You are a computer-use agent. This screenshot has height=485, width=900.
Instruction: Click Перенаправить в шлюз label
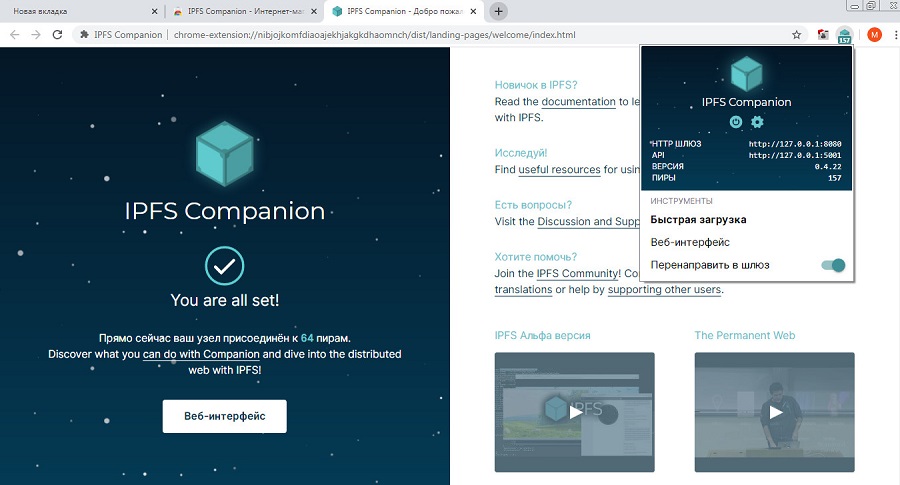click(710, 265)
